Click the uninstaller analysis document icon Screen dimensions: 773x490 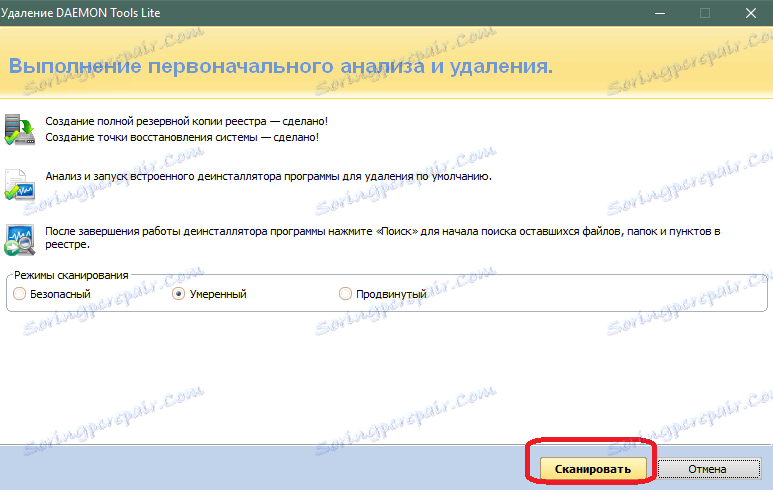tap(20, 185)
